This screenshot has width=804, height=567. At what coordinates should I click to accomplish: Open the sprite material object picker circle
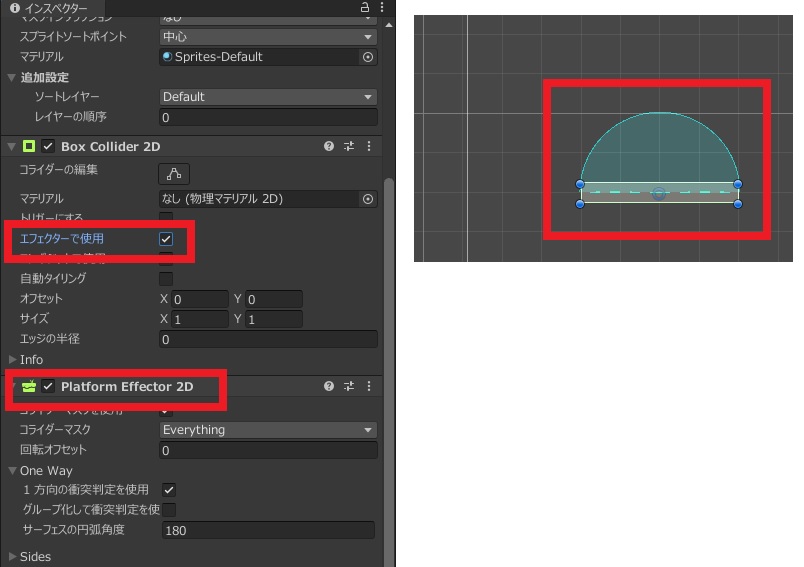(368, 57)
